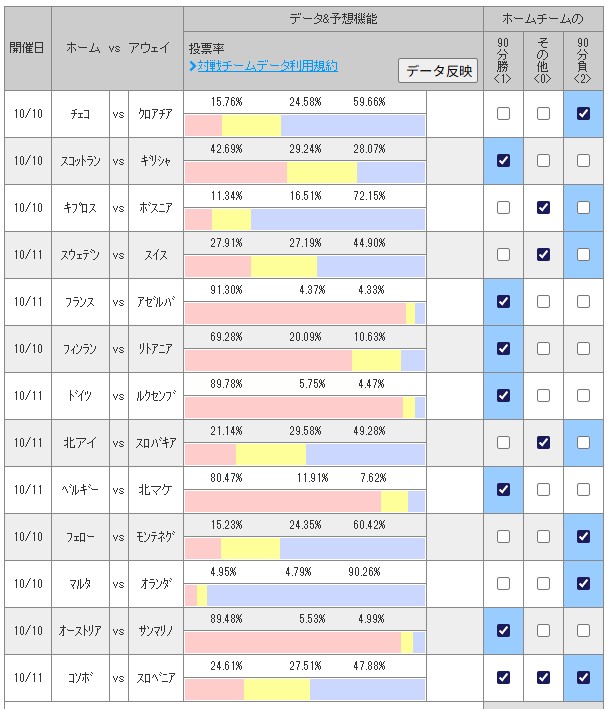
Task: Check home win for Czech vs Croatia
Action: [503, 114]
